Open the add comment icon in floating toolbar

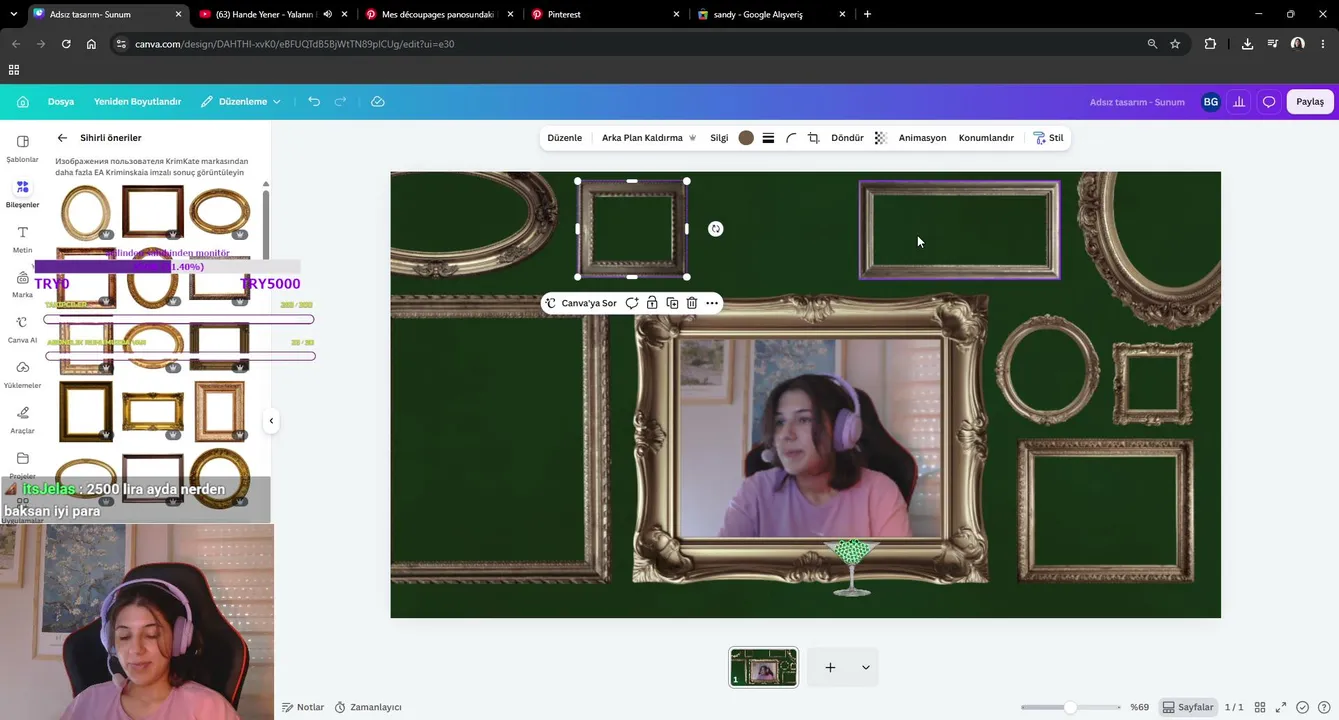point(632,303)
